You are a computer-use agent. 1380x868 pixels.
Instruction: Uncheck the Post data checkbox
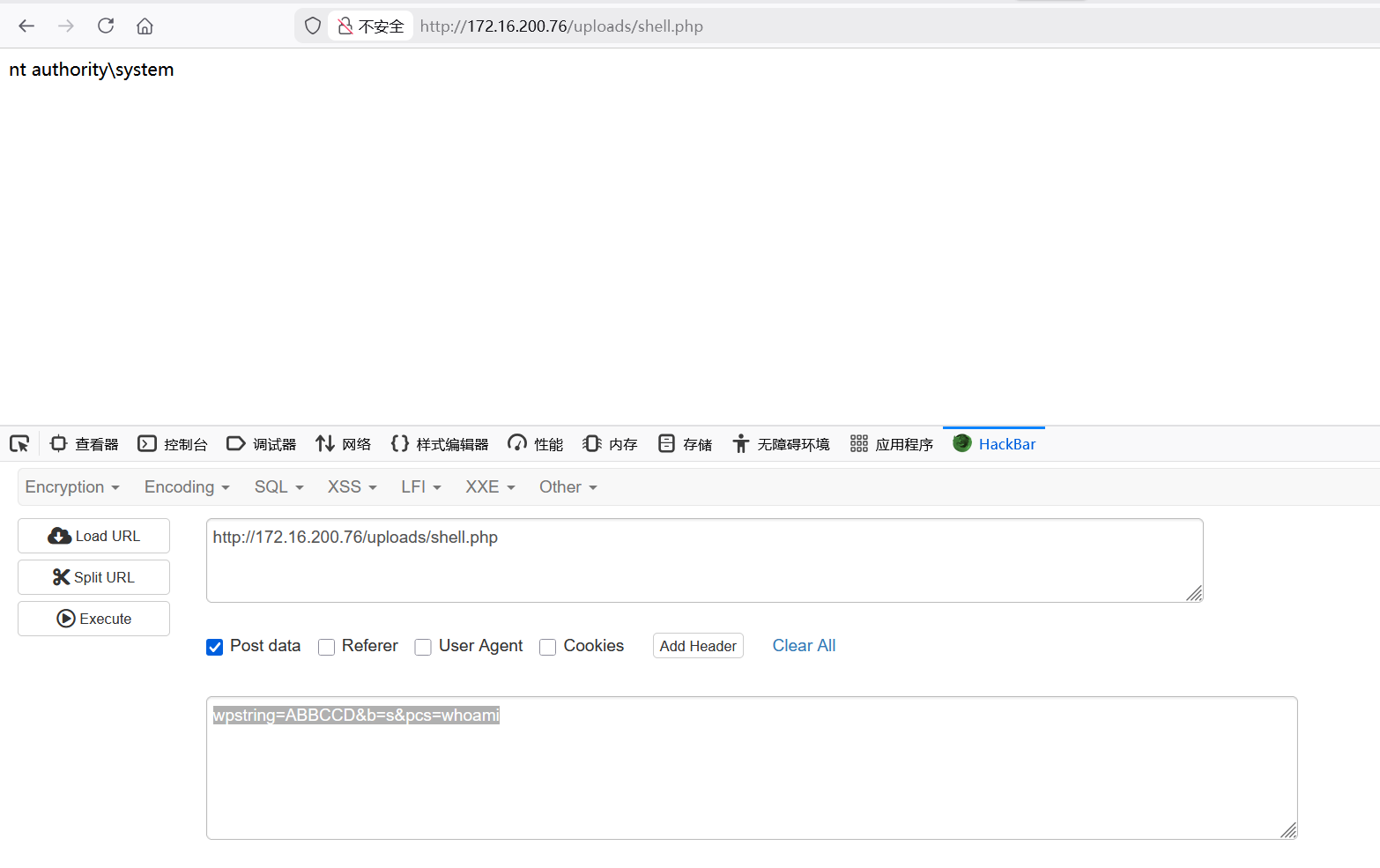coord(215,647)
